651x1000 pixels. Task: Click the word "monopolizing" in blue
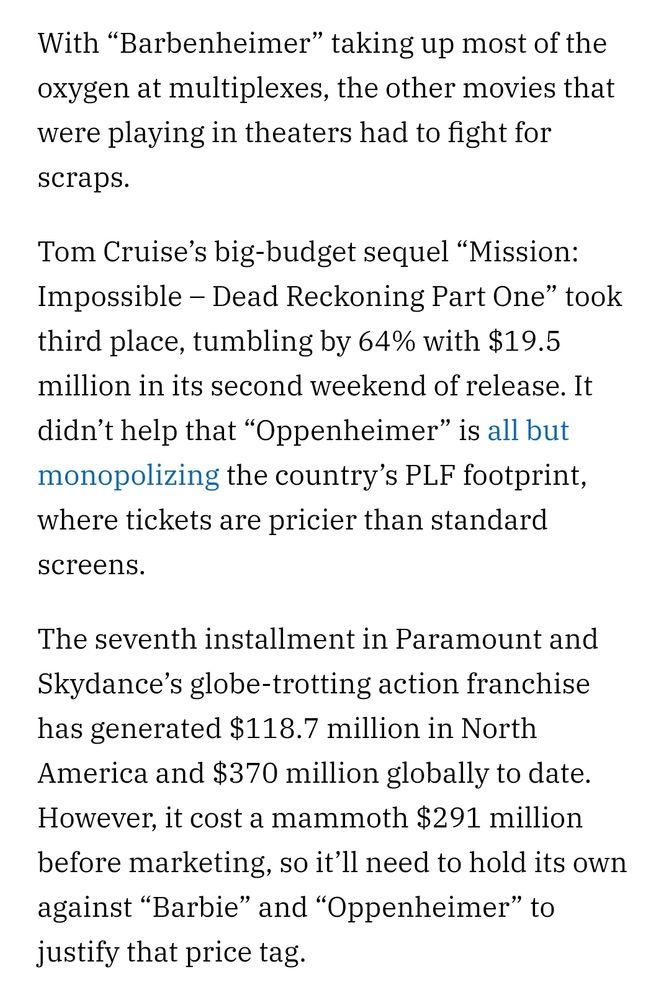[x=128, y=475]
